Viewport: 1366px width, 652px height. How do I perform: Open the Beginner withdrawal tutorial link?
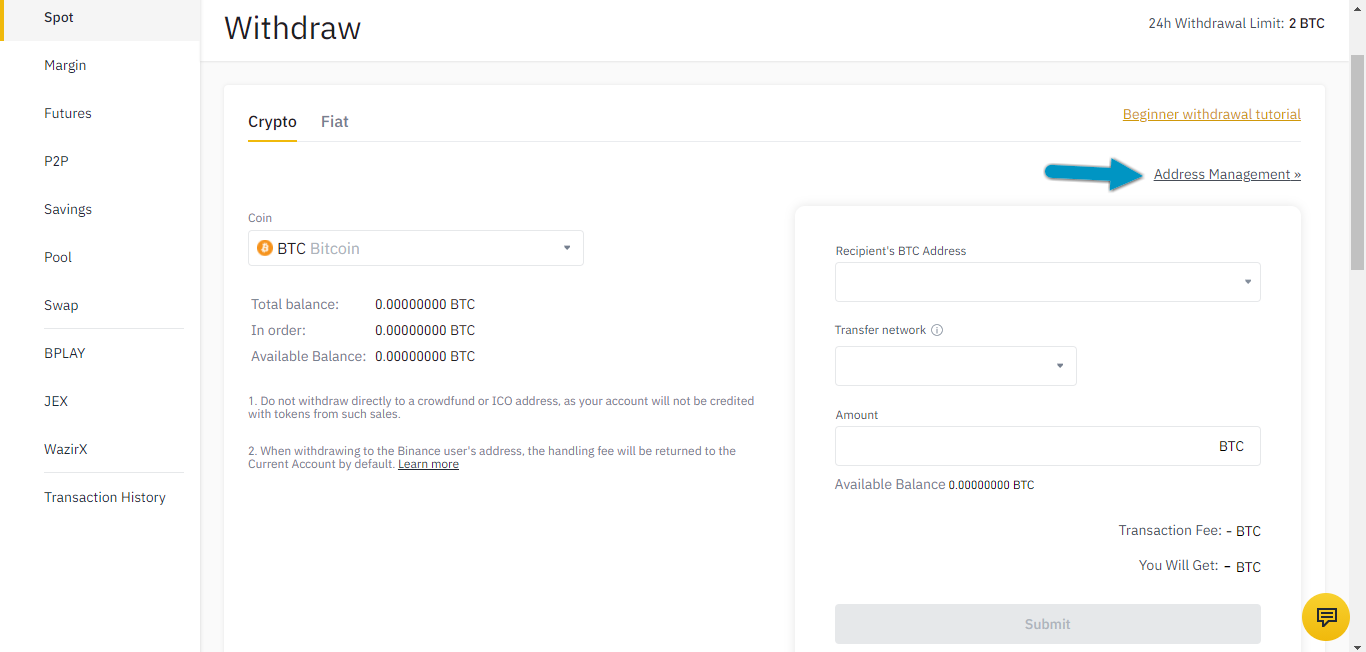coord(1211,114)
